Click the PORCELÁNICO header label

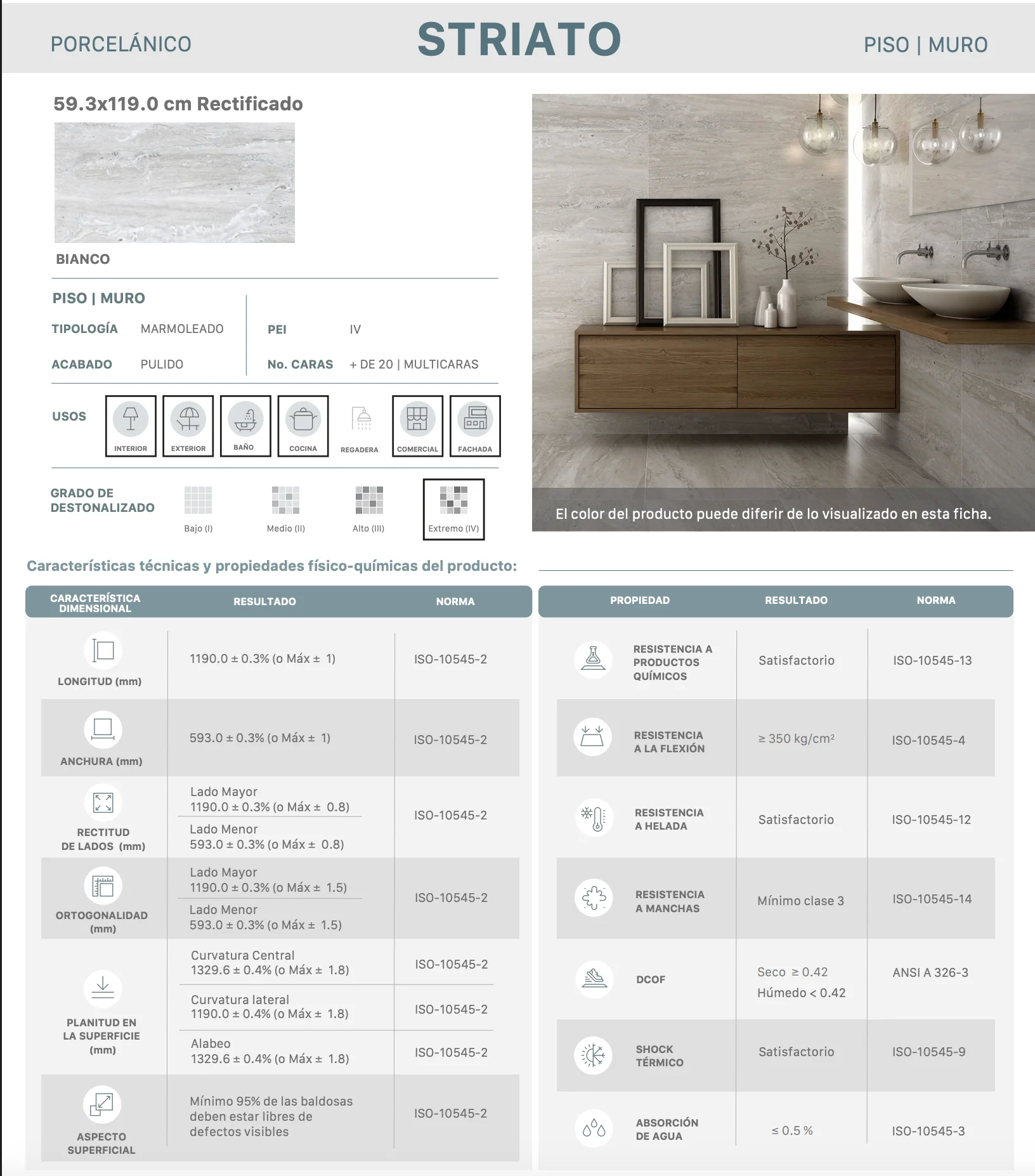pyautogui.click(x=121, y=44)
